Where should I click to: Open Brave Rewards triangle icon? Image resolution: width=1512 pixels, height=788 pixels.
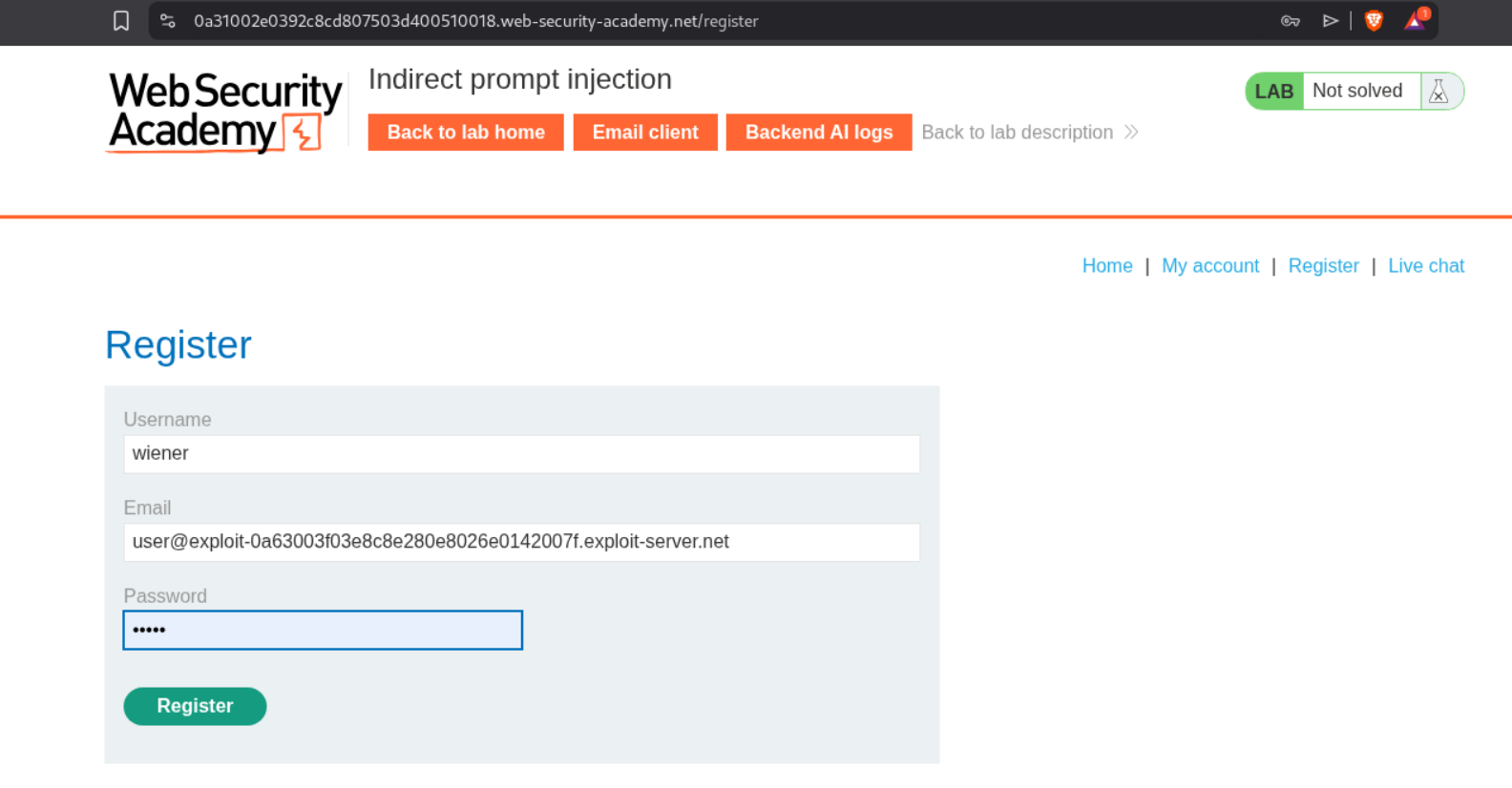coord(1415,21)
